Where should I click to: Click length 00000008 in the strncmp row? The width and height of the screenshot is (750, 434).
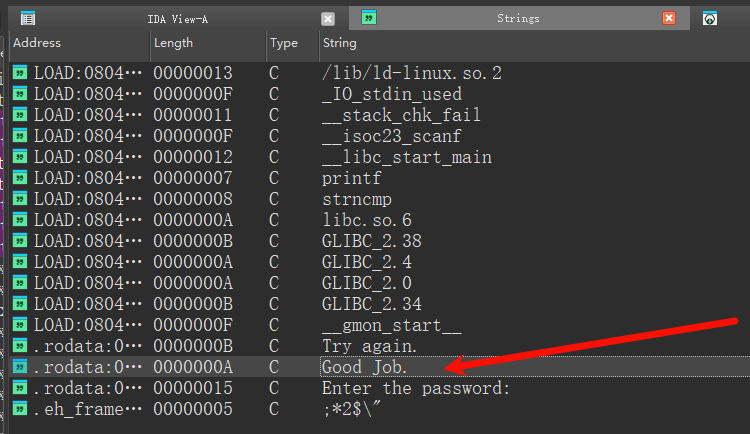[x=193, y=200]
